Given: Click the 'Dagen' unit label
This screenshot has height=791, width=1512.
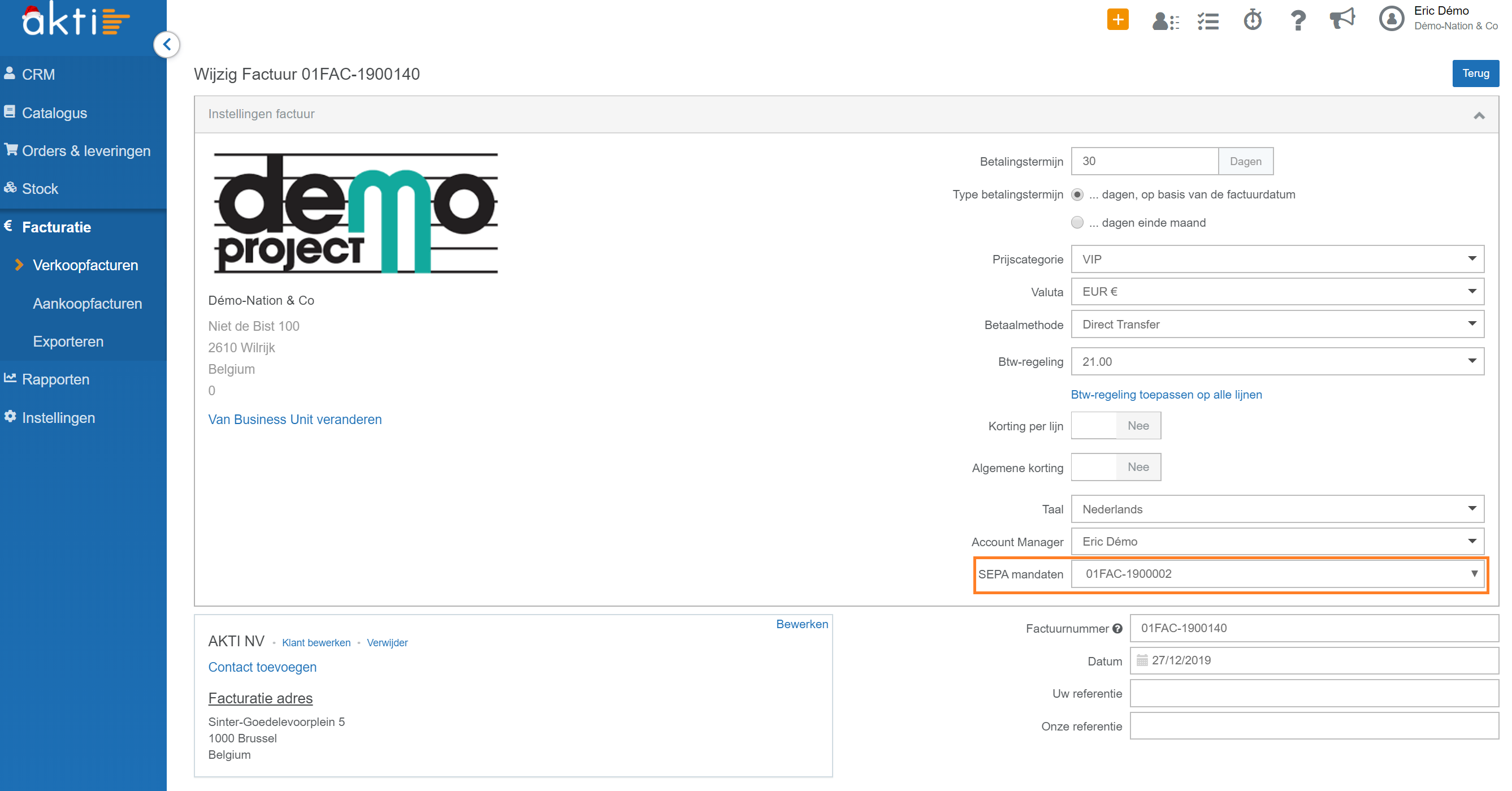Looking at the screenshot, I should 1246,161.
